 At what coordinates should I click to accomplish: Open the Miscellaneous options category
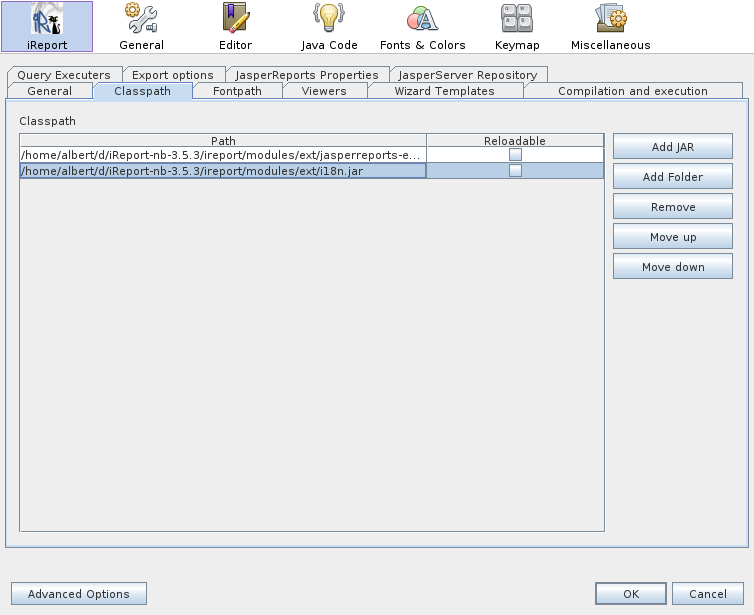(x=611, y=26)
